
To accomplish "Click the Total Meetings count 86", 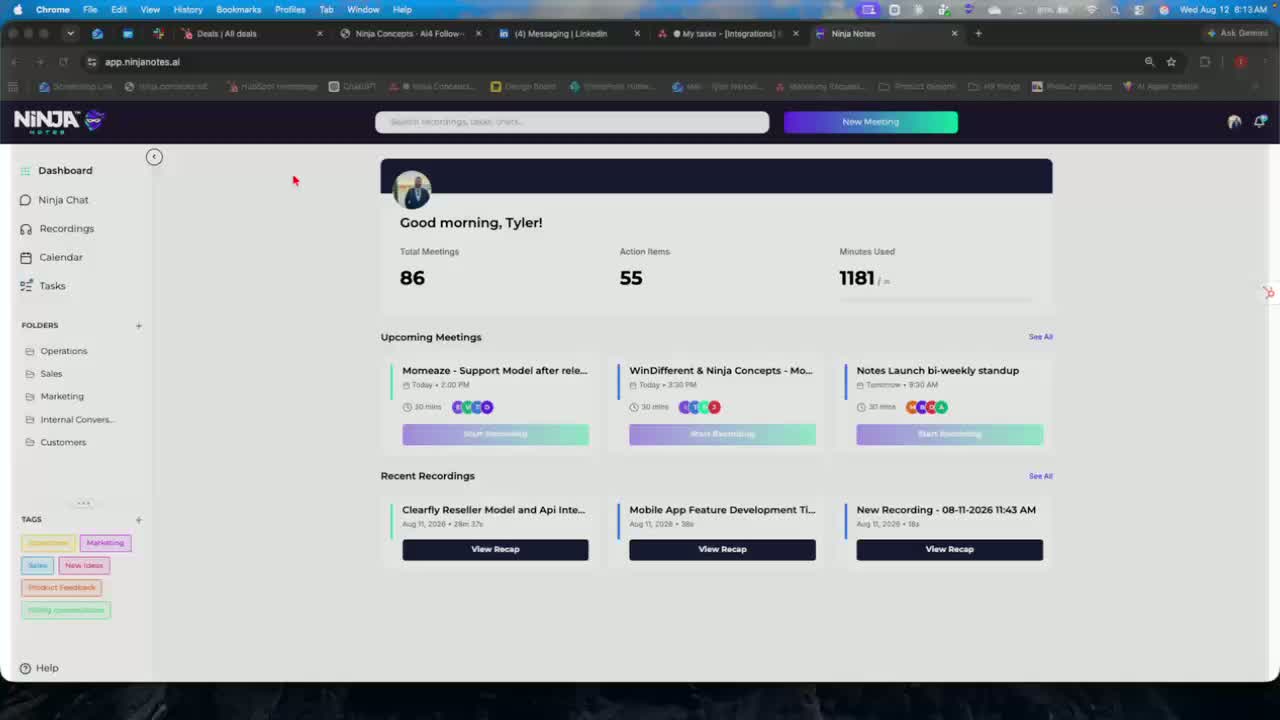I will pyautogui.click(x=412, y=278).
